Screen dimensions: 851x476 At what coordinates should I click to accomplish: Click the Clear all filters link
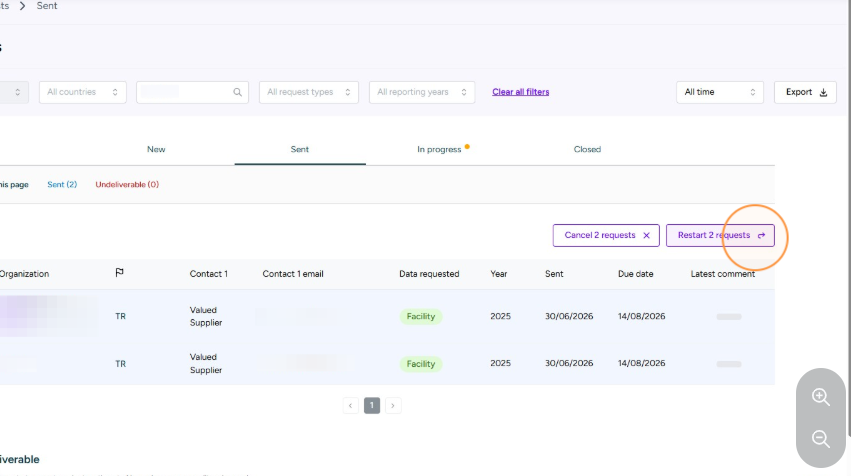[x=520, y=92]
